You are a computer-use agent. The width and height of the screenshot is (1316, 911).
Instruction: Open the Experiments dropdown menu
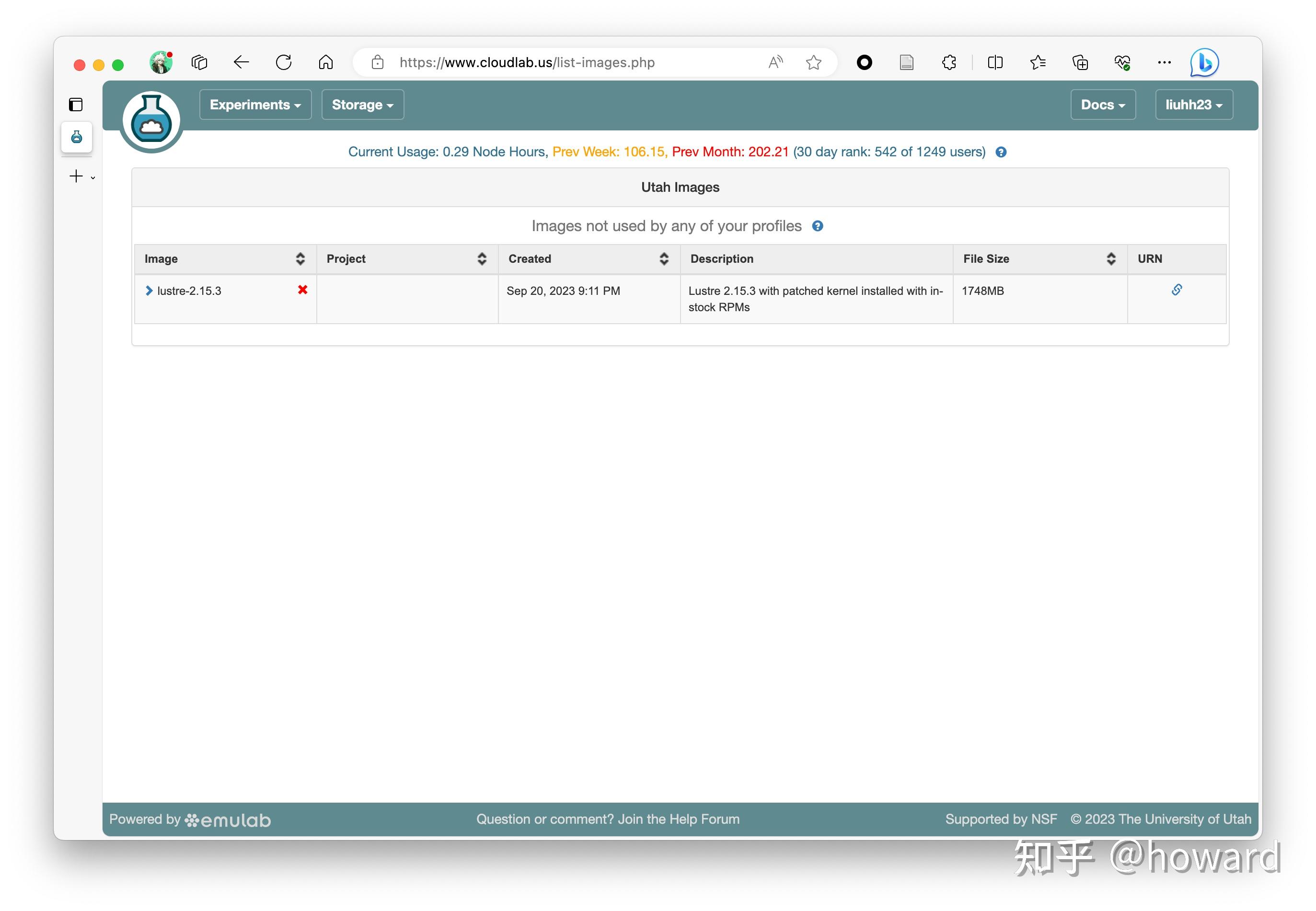click(255, 105)
